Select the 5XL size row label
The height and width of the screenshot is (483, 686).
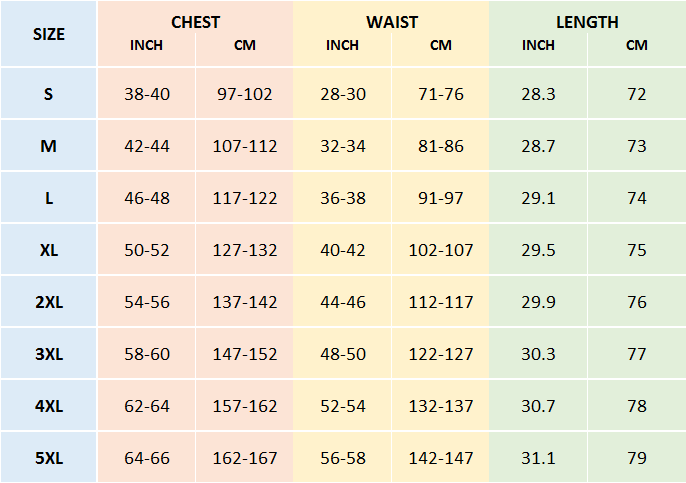click(48, 458)
